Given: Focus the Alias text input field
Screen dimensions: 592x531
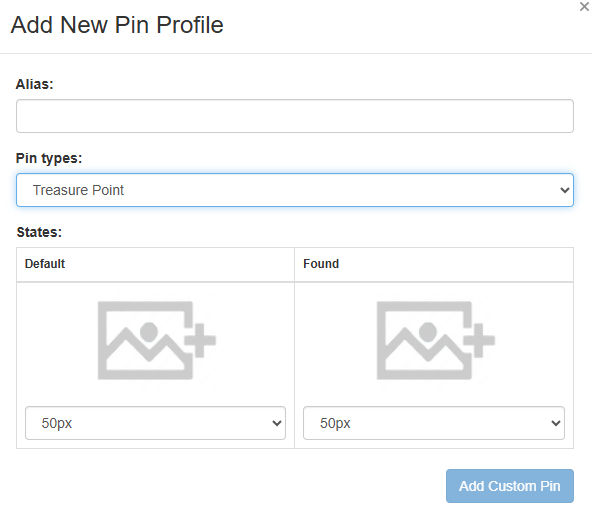Looking at the screenshot, I should coord(295,116).
